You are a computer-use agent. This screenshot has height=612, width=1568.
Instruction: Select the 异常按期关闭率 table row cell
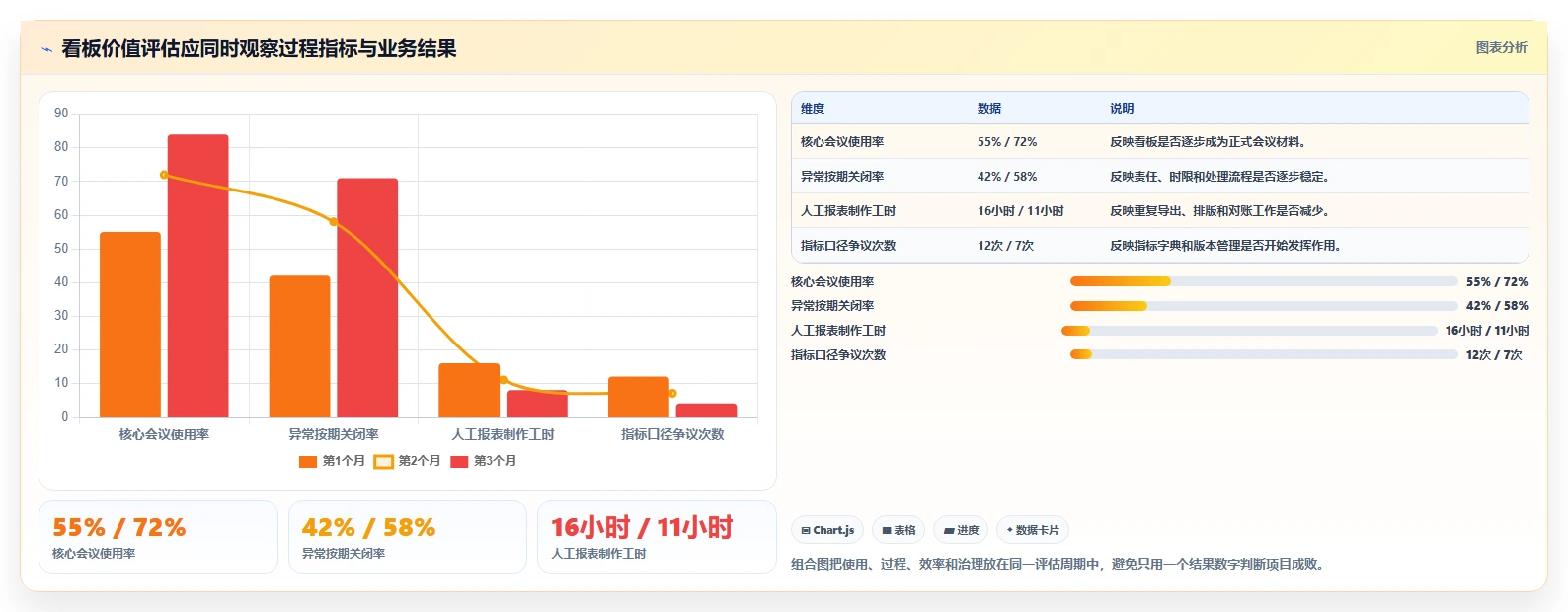point(842,177)
